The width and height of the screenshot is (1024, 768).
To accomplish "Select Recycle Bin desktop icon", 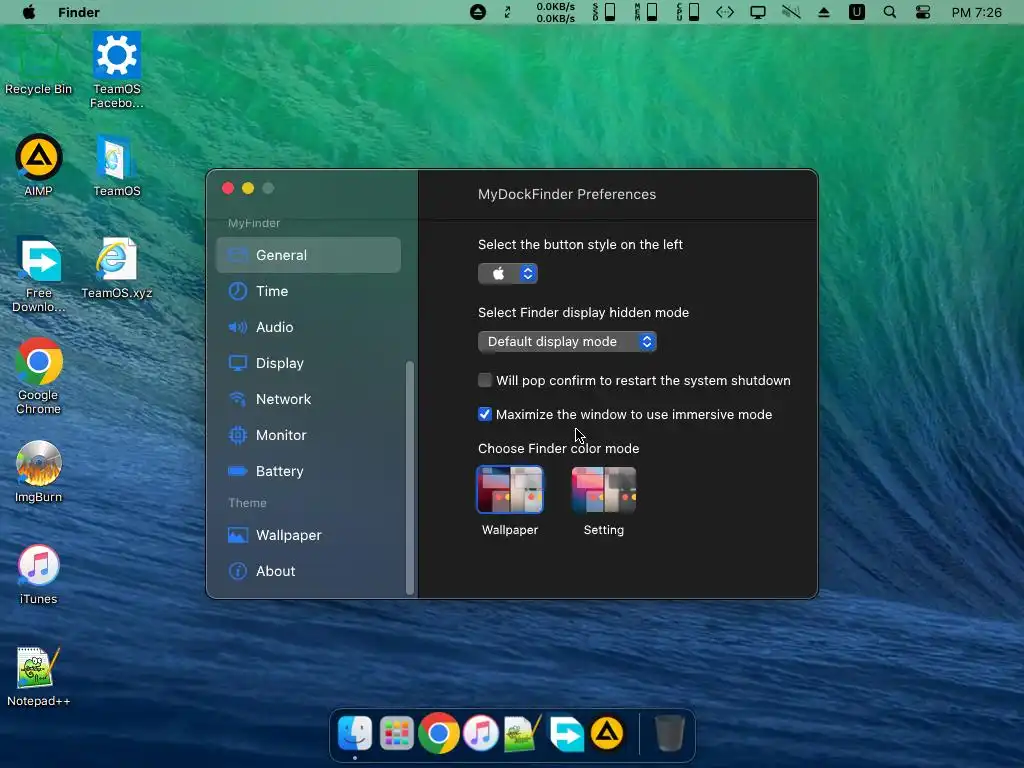I will pos(39,65).
